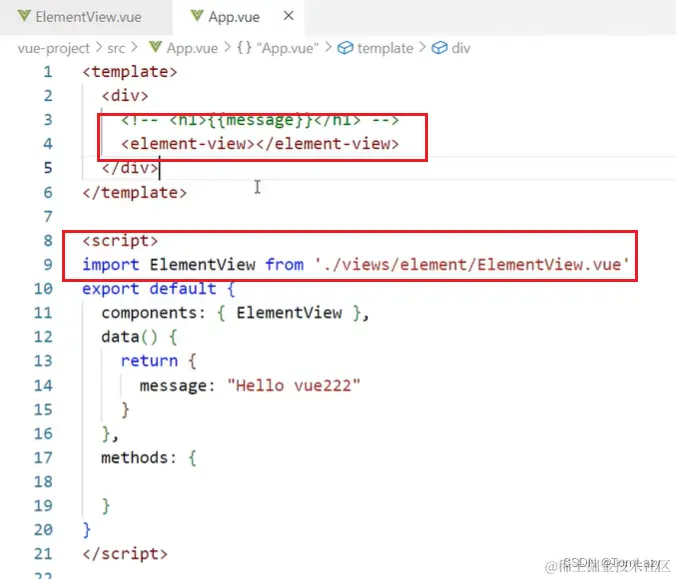
Task: Click cube icon beside template breadcrumb
Action: pyautogui.click(x=345, y=48)
